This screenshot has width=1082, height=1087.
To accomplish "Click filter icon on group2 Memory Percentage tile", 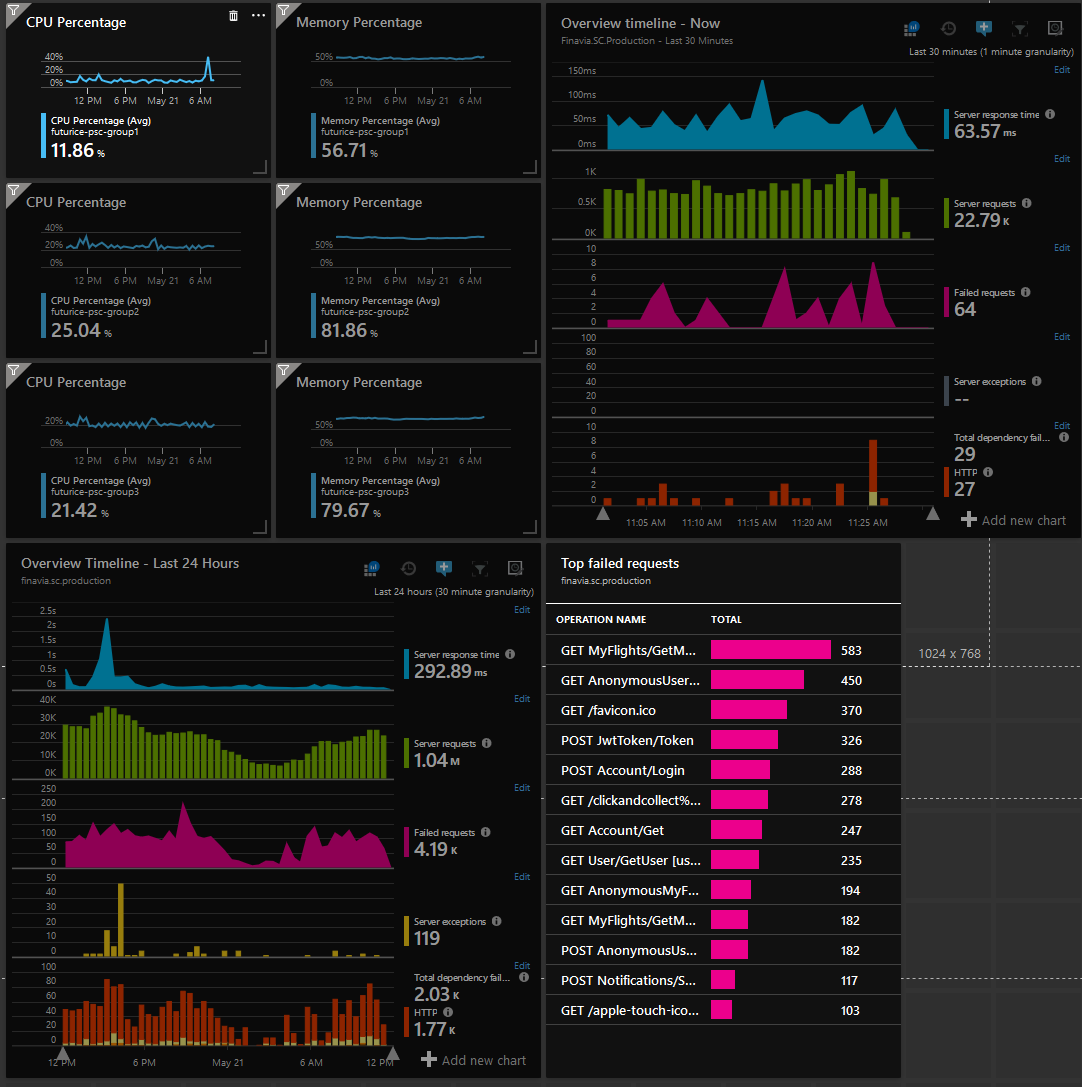I will (x=283, y=191).
